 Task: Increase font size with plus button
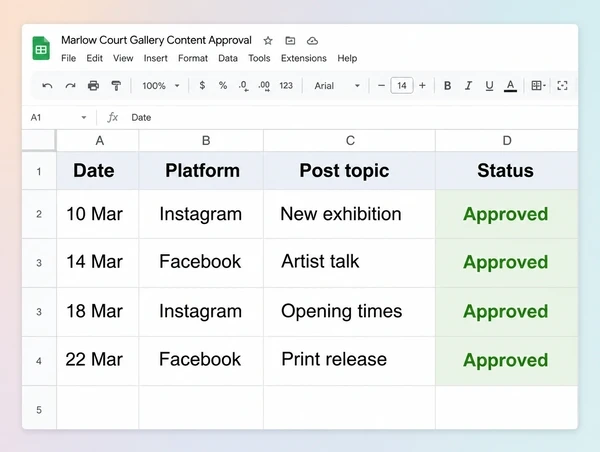click(x=422, y=85)
